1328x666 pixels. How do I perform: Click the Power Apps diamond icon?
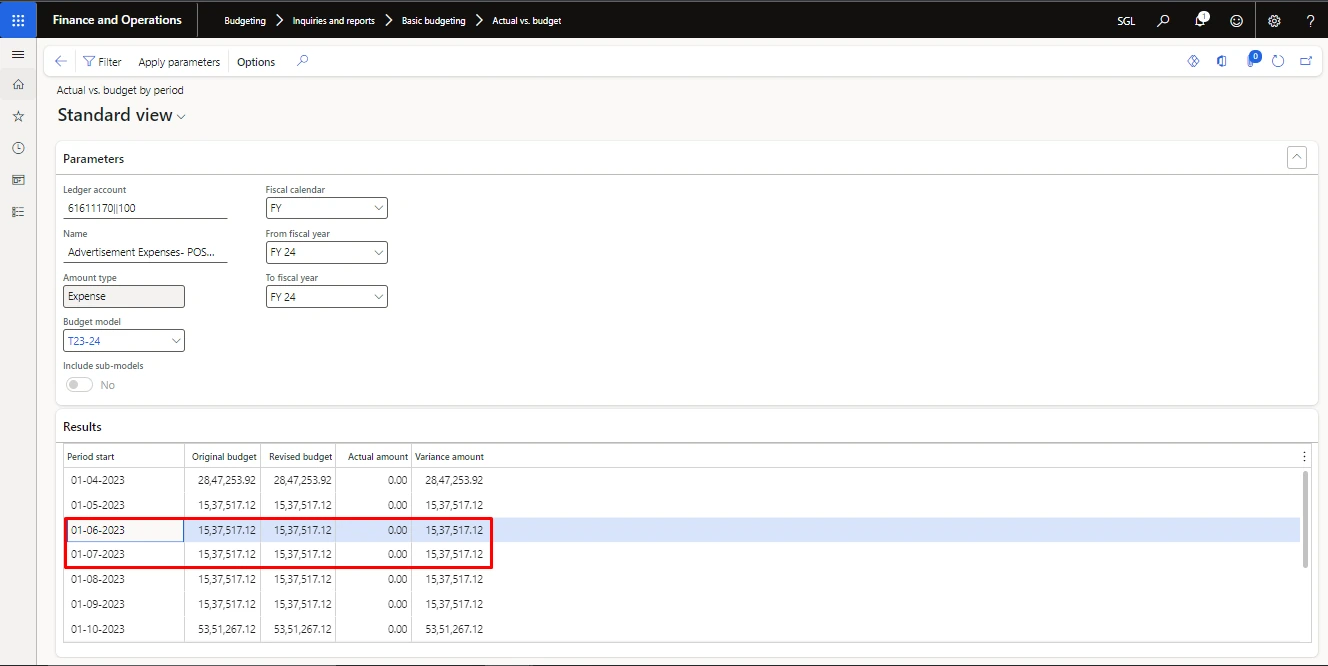[1193, 61]
